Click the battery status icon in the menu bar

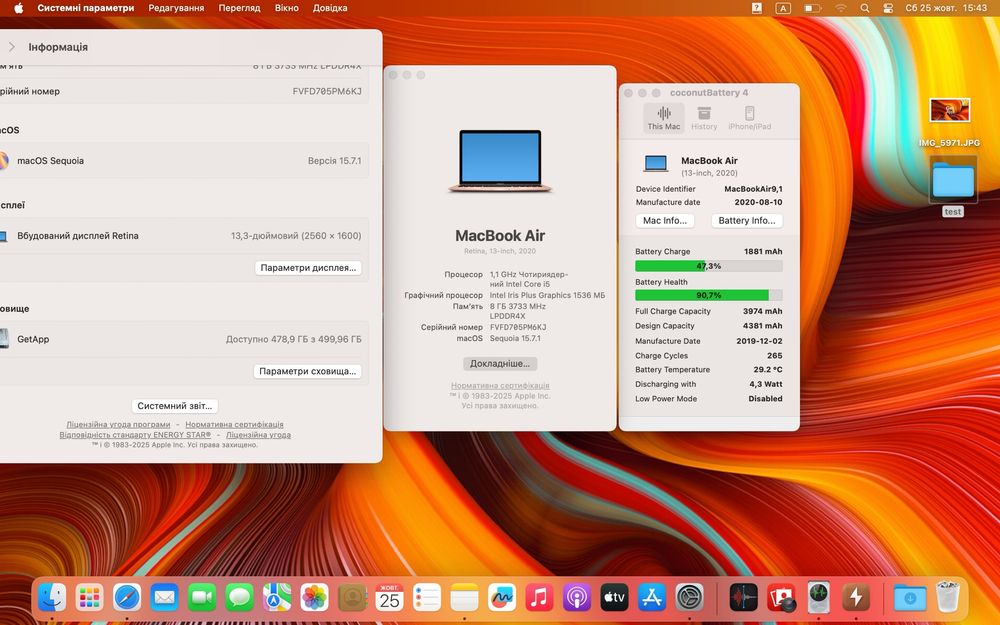pos(812,8)
